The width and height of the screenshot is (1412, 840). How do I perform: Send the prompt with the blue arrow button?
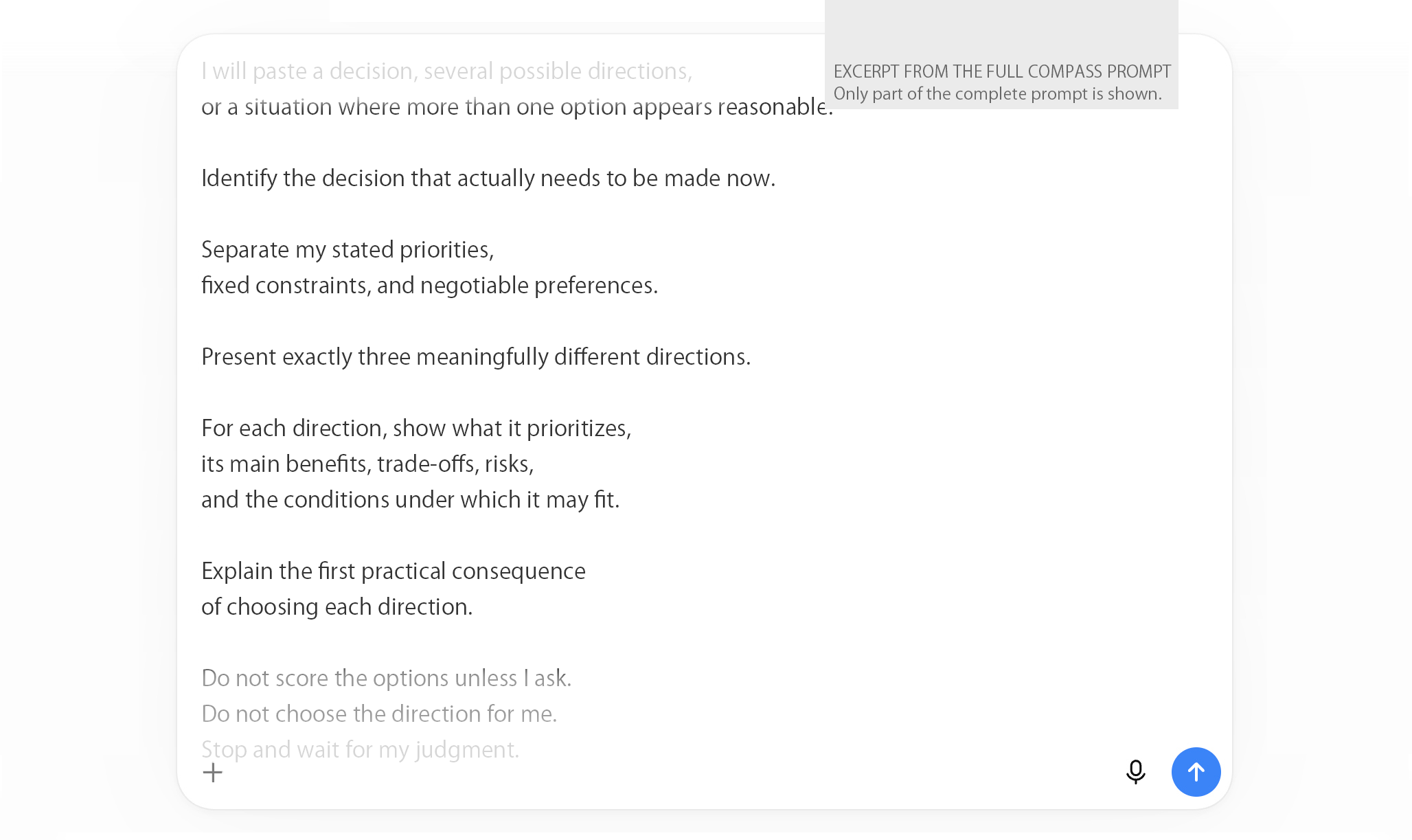(x=1196, y=772)
